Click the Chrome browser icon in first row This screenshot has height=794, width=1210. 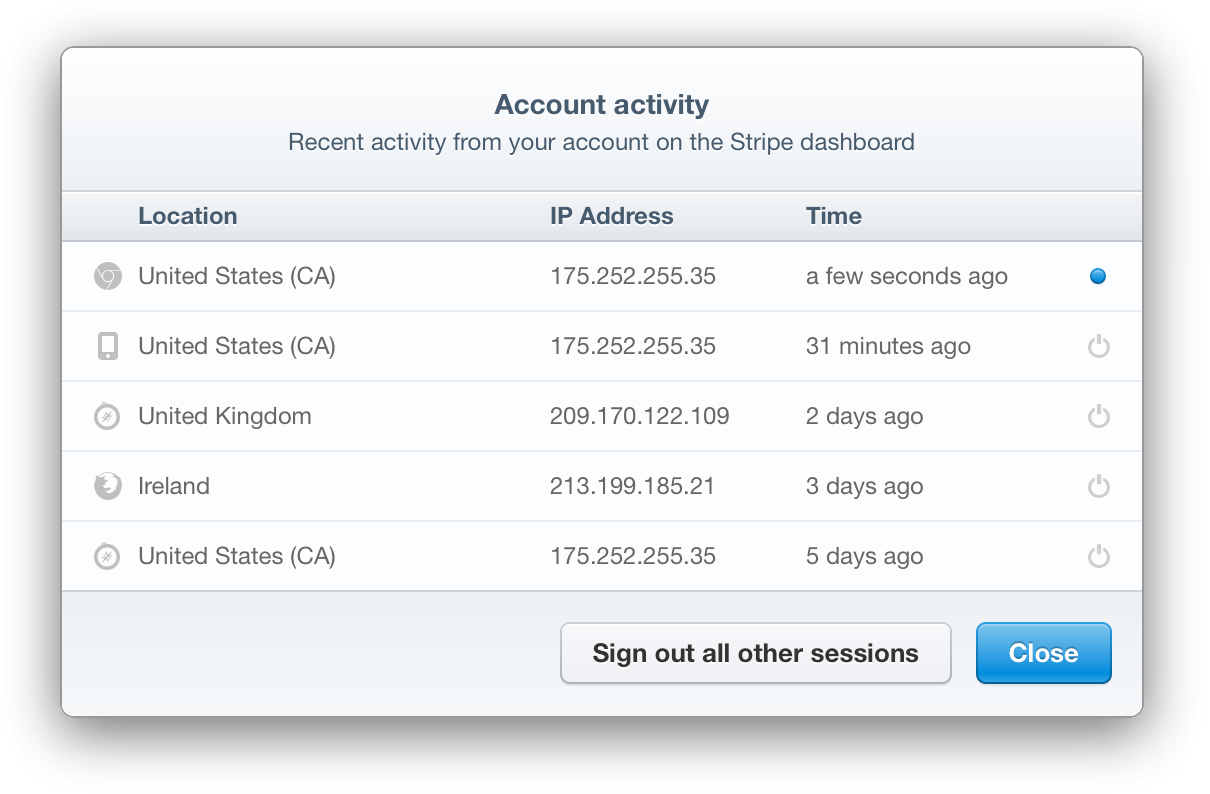pos(108,277)
